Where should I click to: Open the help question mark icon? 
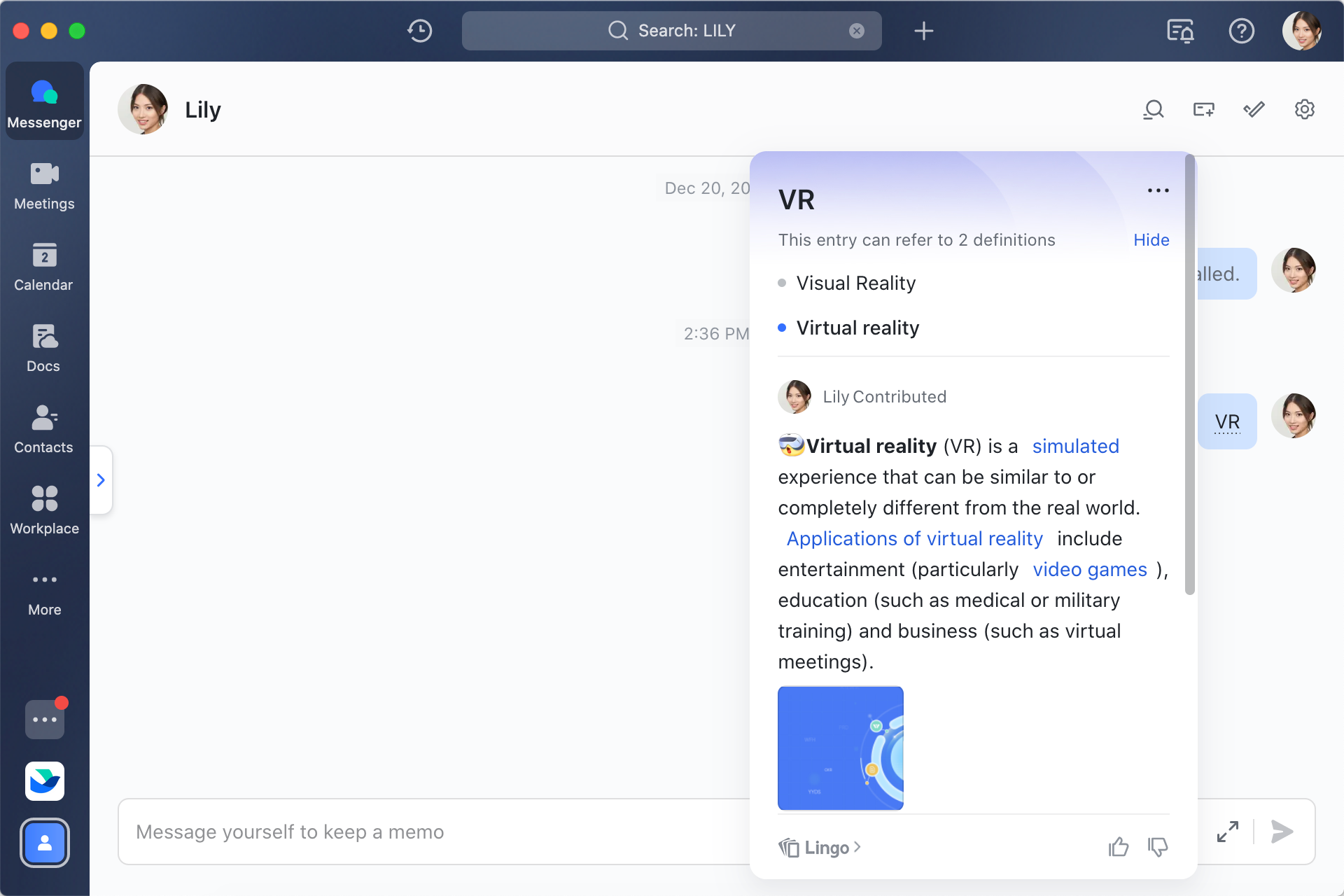point(1241,31)
